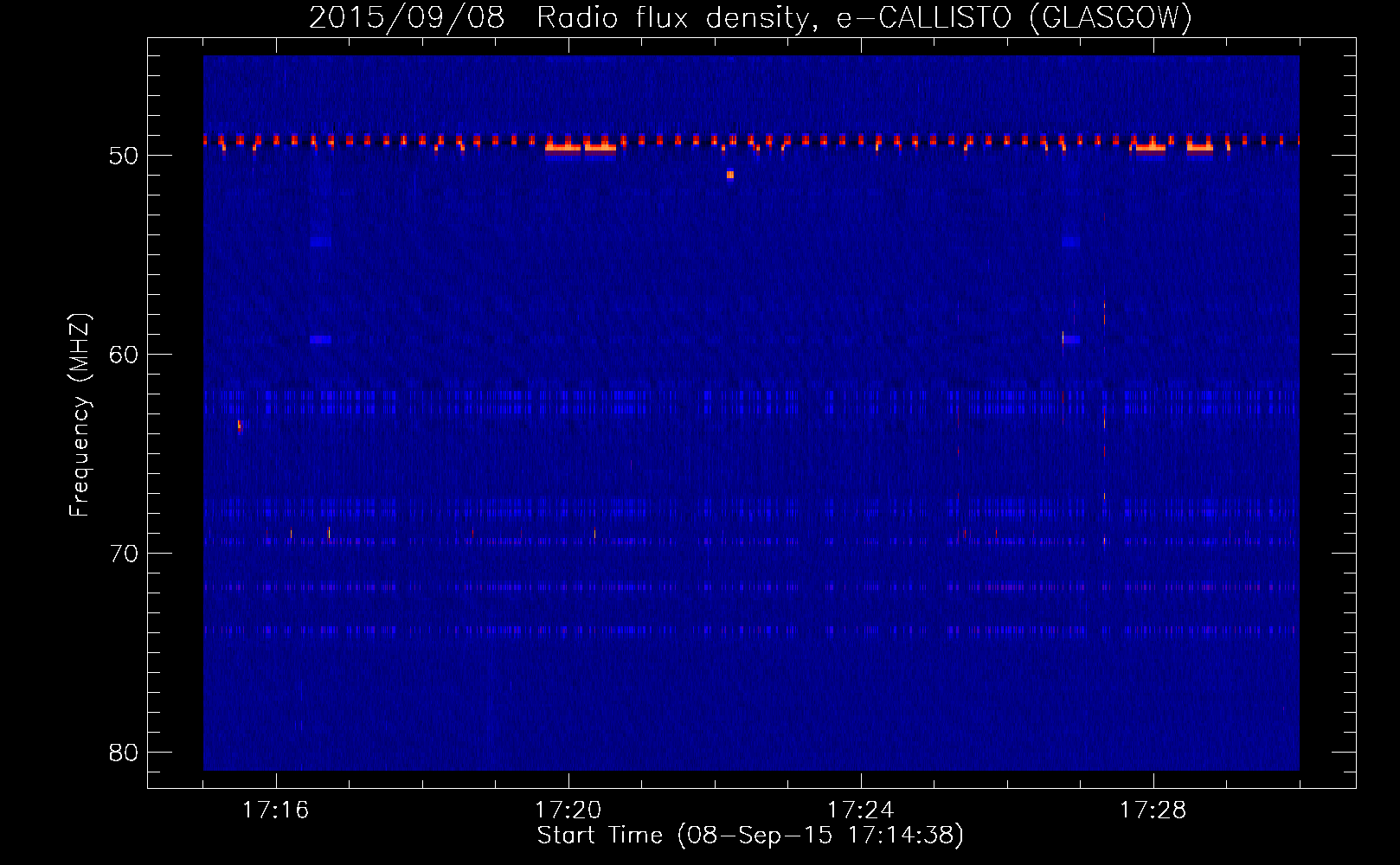Click the x-axis label "Start Time (08-Sep-15 17:14:38)"
The image size is (1400, 865).
coord(750,836)
